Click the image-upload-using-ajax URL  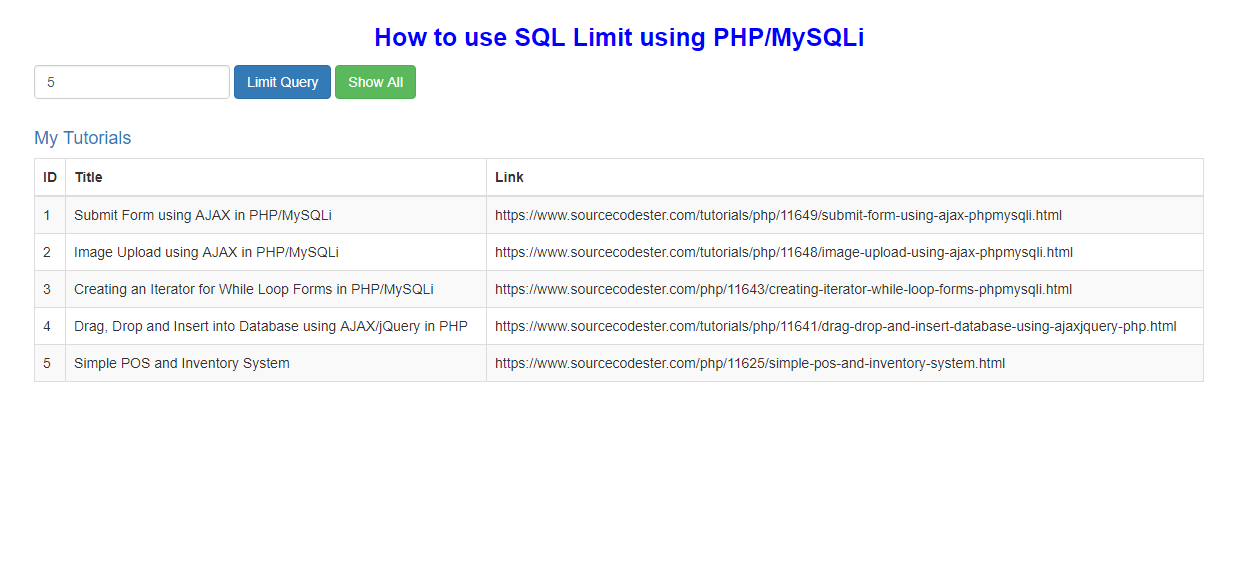coord(784,252)
